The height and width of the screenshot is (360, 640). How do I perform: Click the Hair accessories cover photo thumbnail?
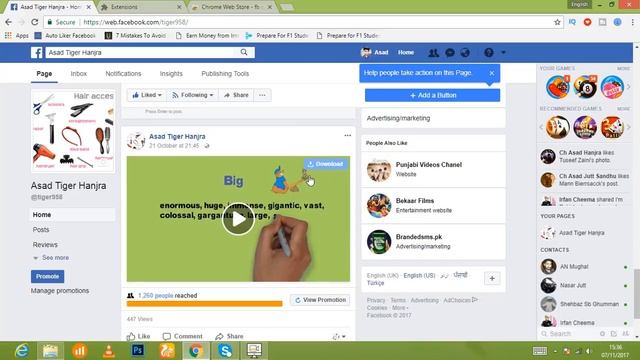pos(73,131)
